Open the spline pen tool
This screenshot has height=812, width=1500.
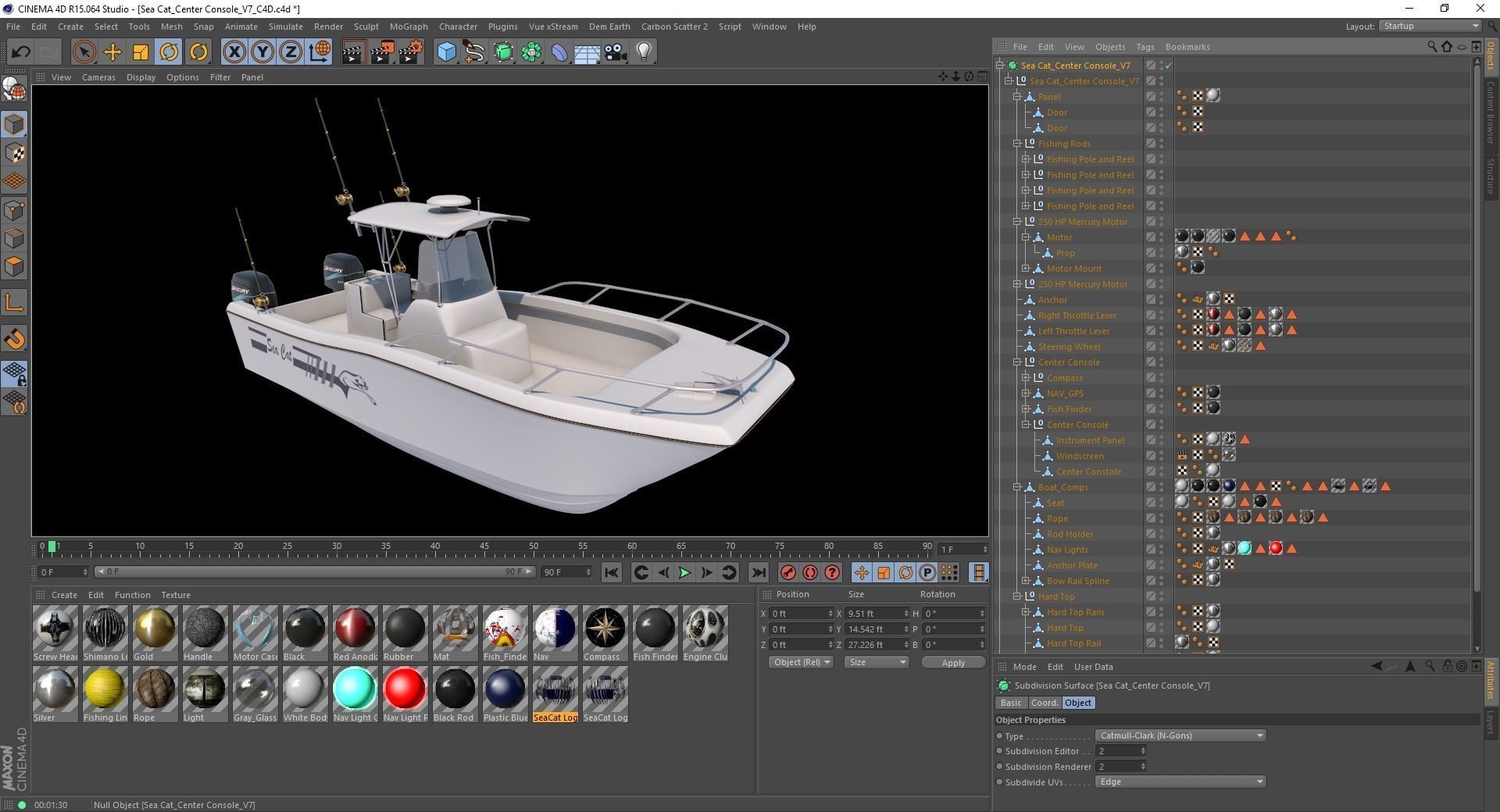[474, 52]
